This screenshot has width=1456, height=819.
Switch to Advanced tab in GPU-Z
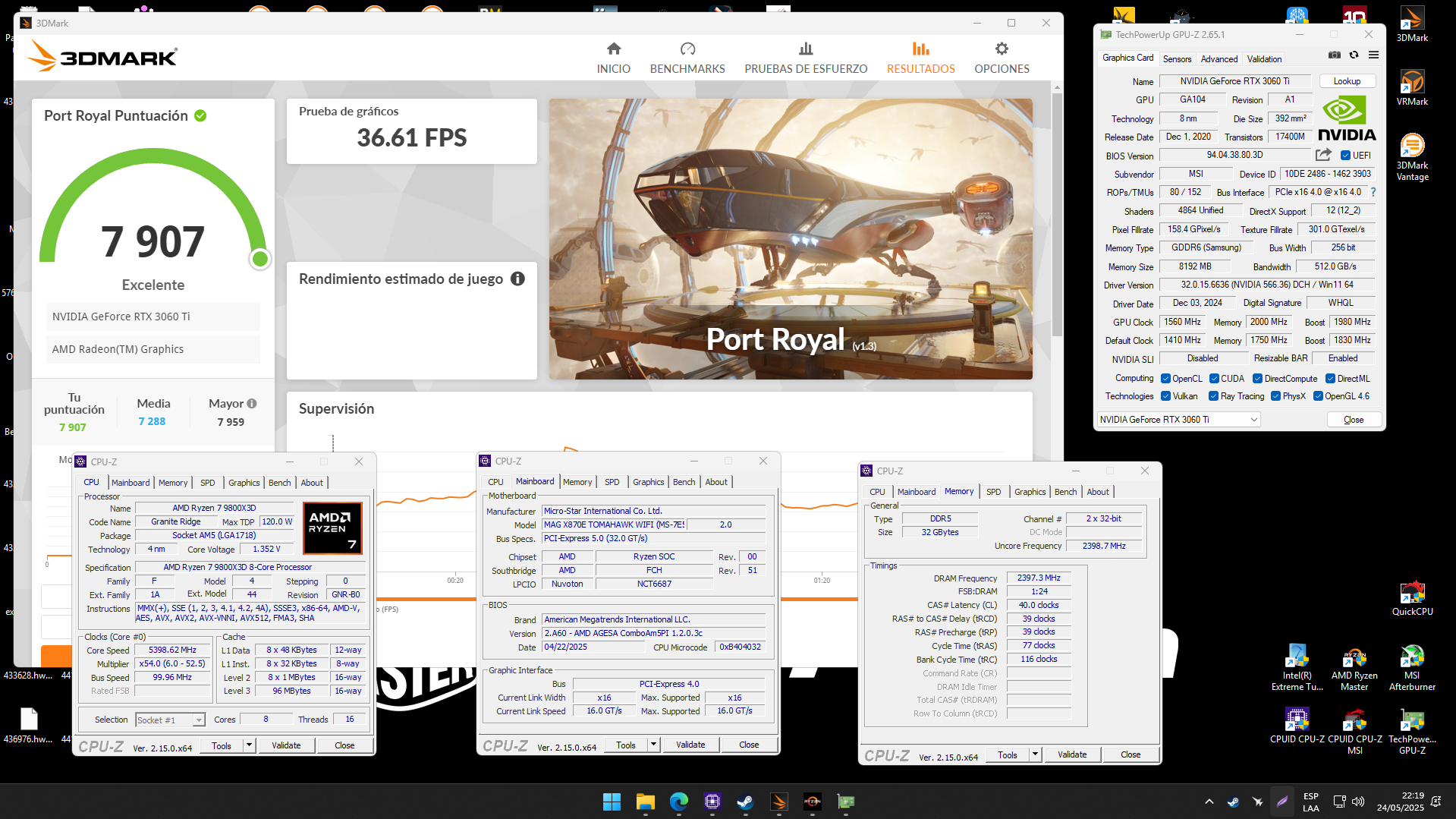coord(1219,58)
